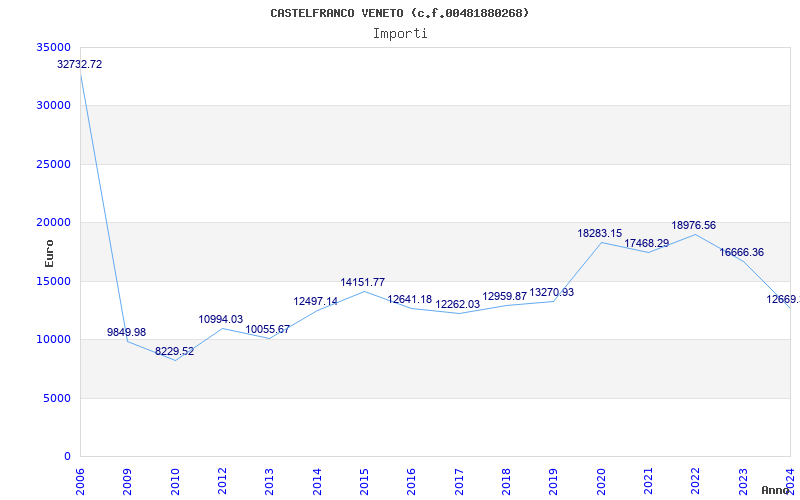The width and height of the screenshot is (800, 500).
Task: Click the 2012 year axis label
Action: point(222,481)
